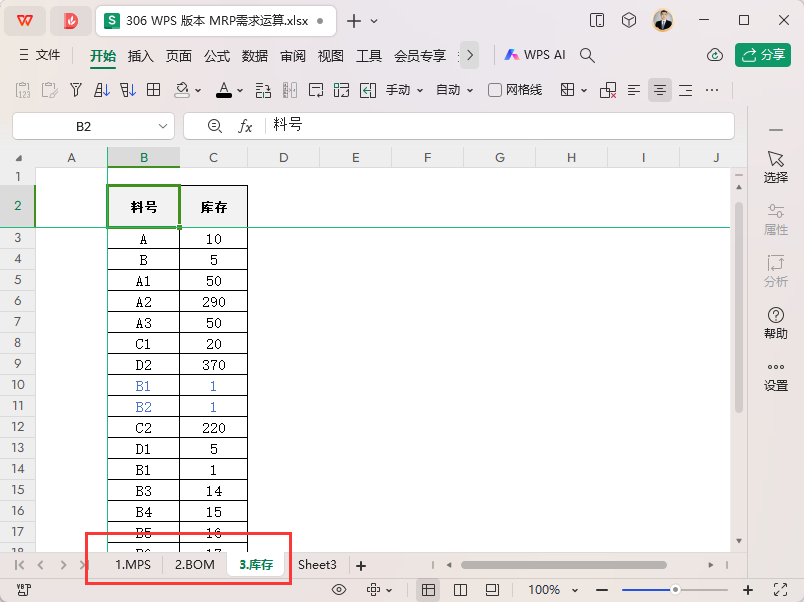The width and height of the screenshot is (804, 602).
Task: Click the indent arrow box icon
Action: [x=368, y=90]
